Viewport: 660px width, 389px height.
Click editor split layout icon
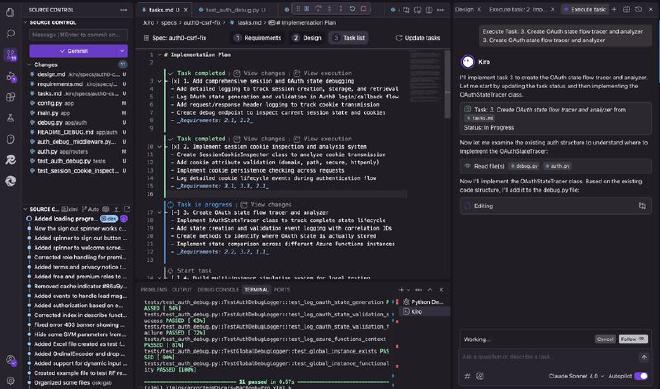(x=429, y=10)
